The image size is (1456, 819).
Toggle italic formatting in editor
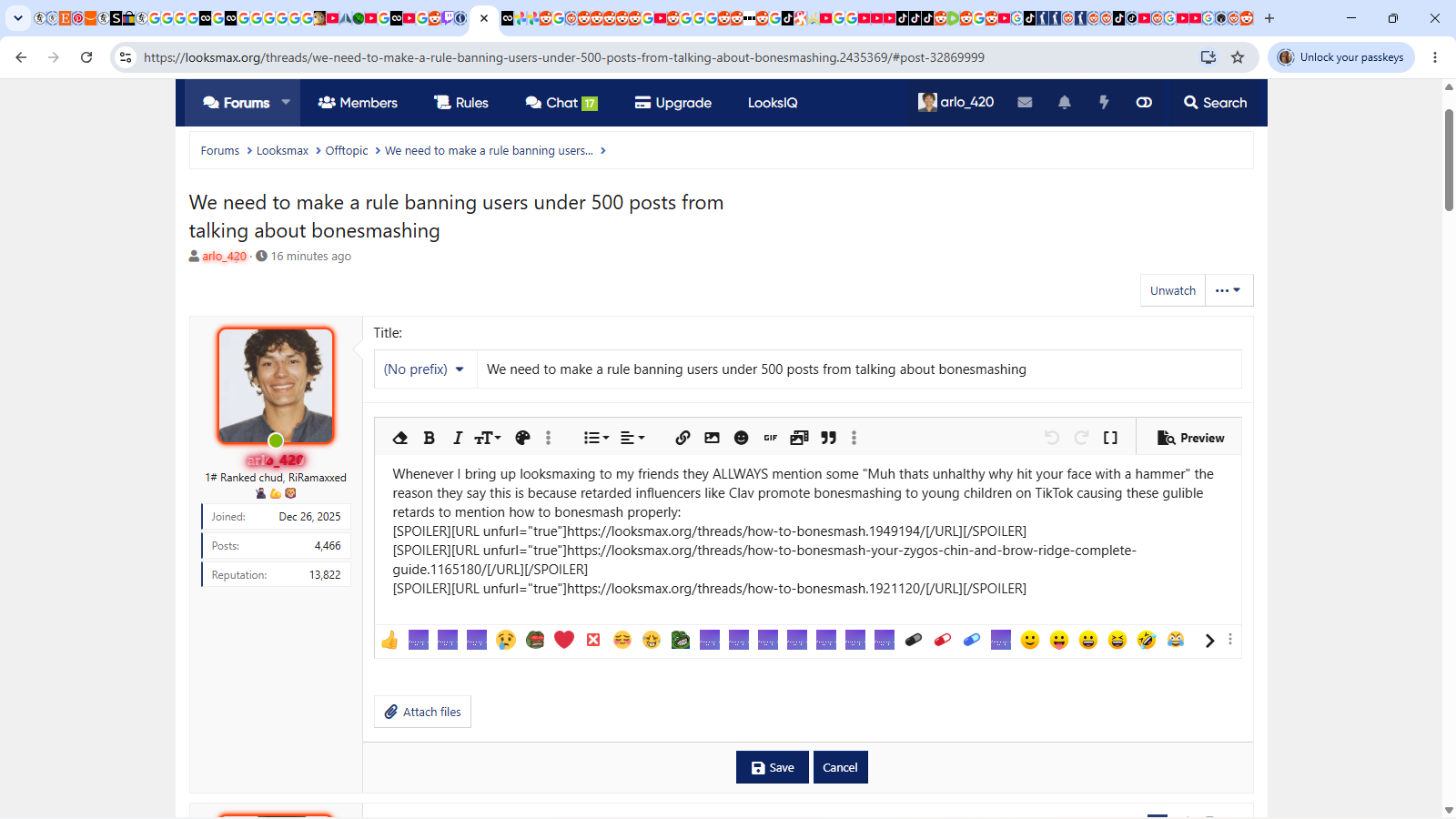coord(458,438)
